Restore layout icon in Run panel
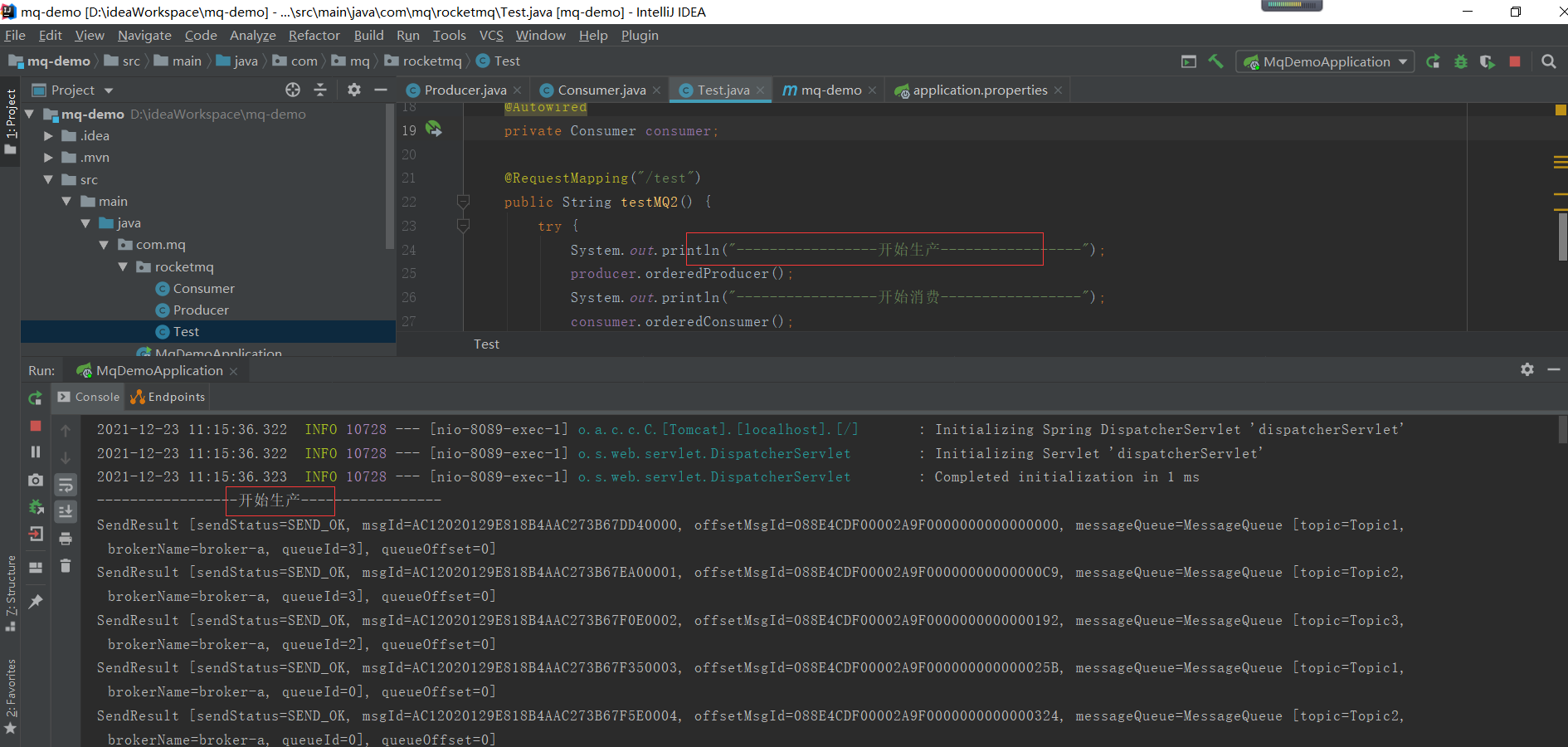This screenshot has height=747, width=1568. point(35,568)
